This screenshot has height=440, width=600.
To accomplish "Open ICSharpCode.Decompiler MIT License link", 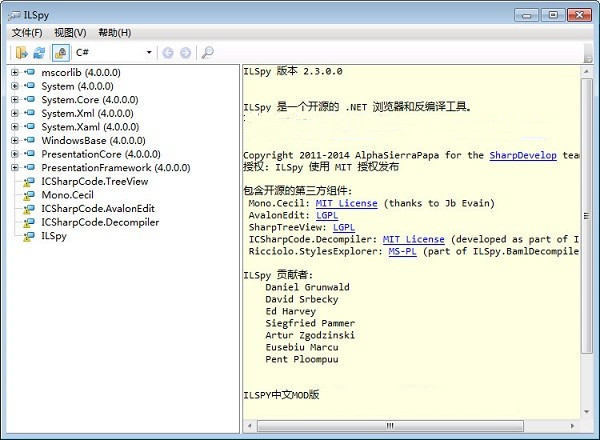I will (414, 240).
